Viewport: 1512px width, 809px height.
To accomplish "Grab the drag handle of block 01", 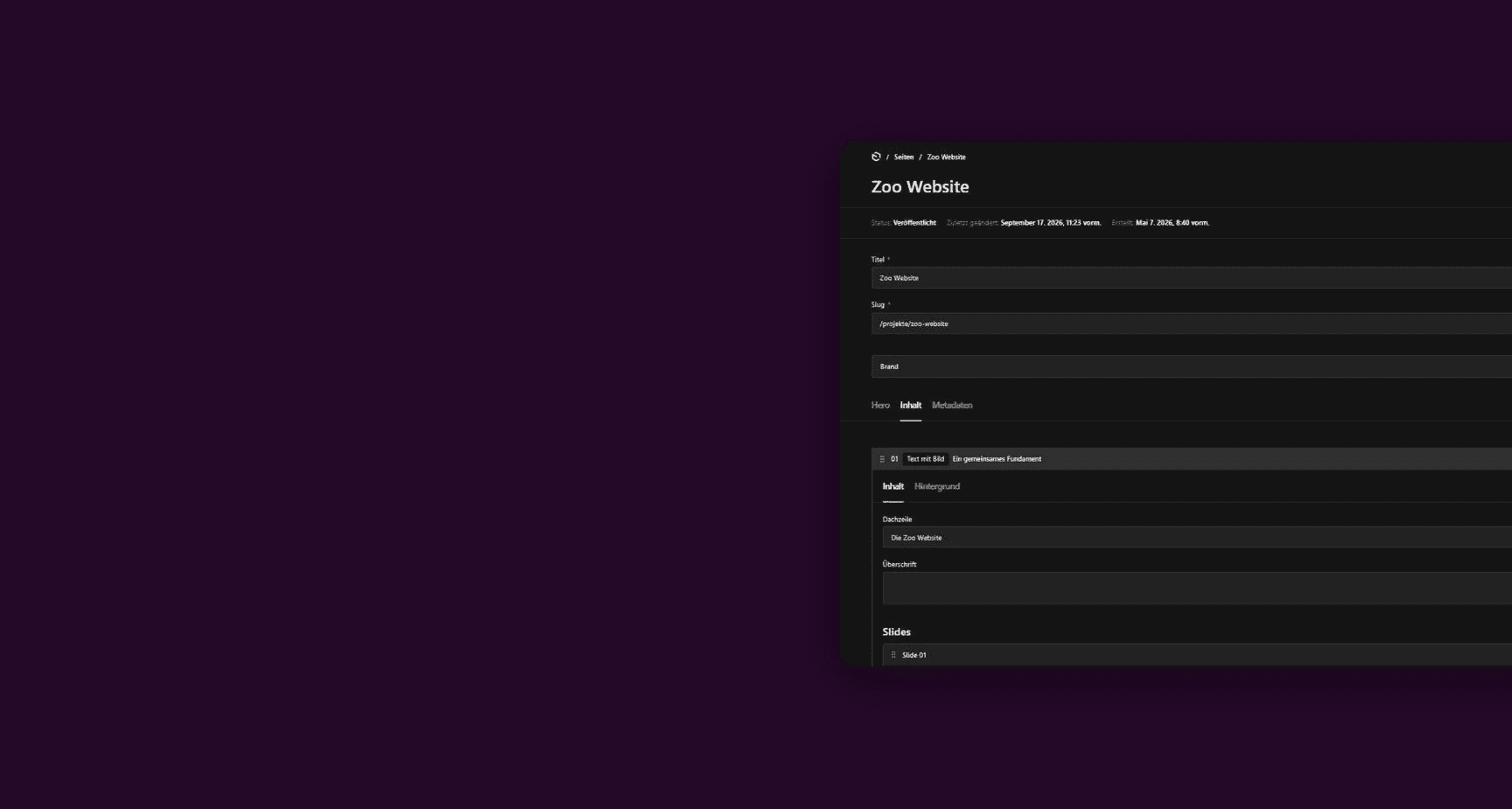I will tap(882, 459).
